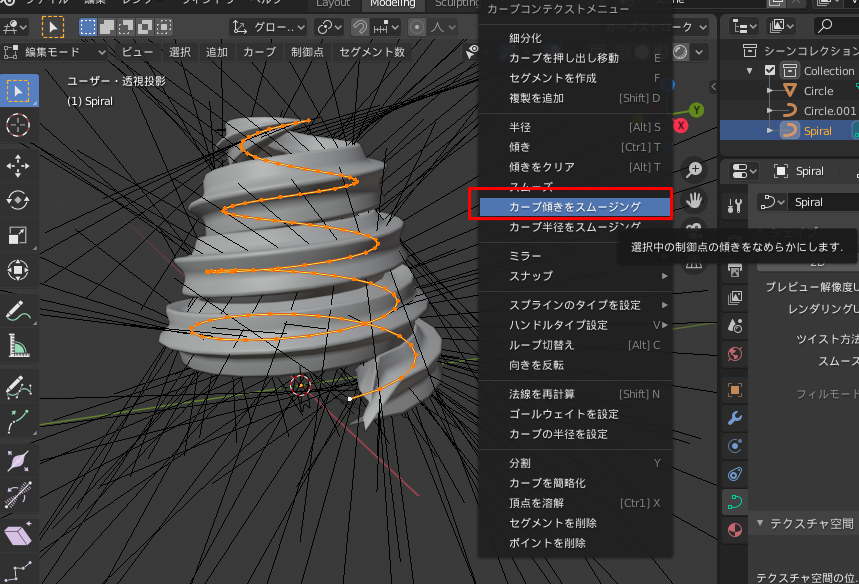Choose 複製を追加 in context menu
This screenshot has width=859, height=584.
point(575,98)
